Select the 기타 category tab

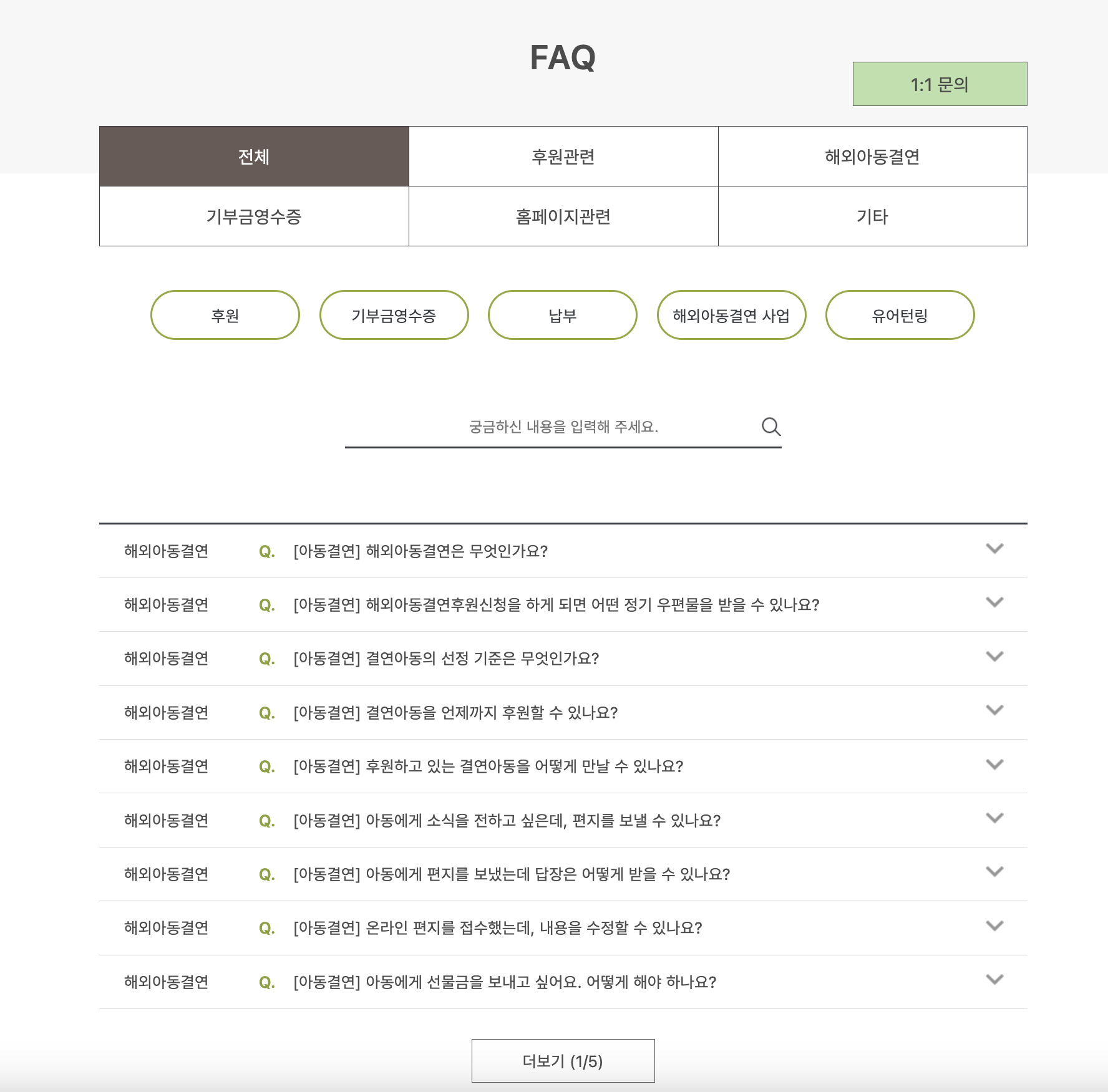pos(872,216)
